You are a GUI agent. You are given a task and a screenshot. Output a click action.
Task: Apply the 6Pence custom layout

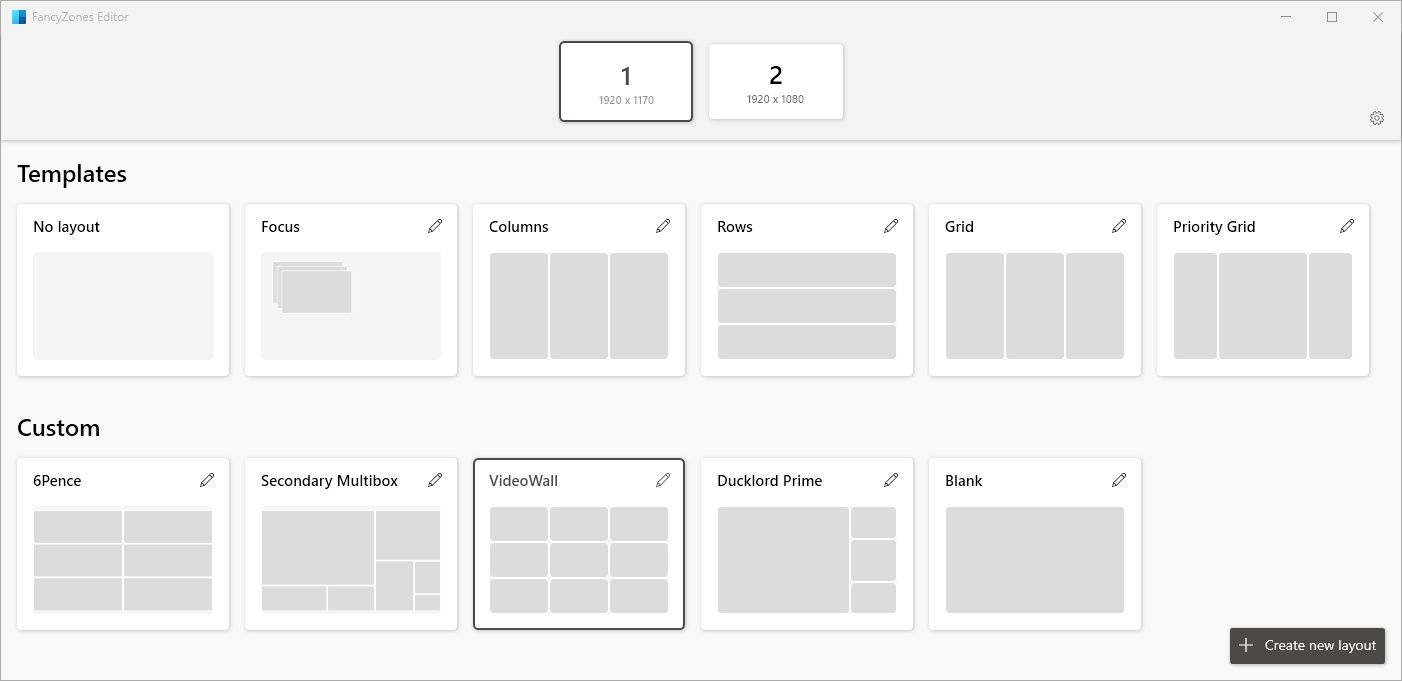click(123, 559)
